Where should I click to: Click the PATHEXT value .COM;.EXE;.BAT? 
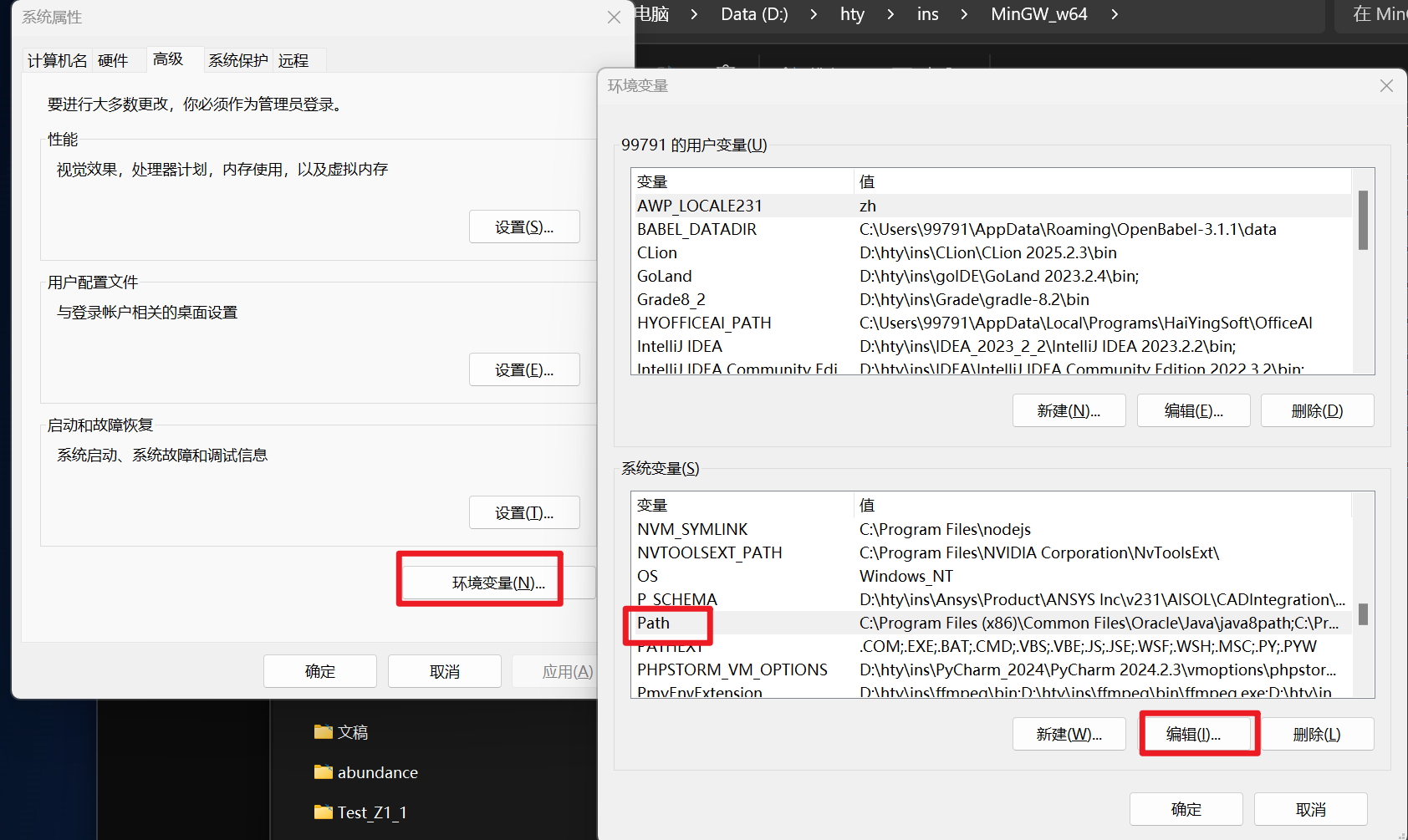(1088, 646)
